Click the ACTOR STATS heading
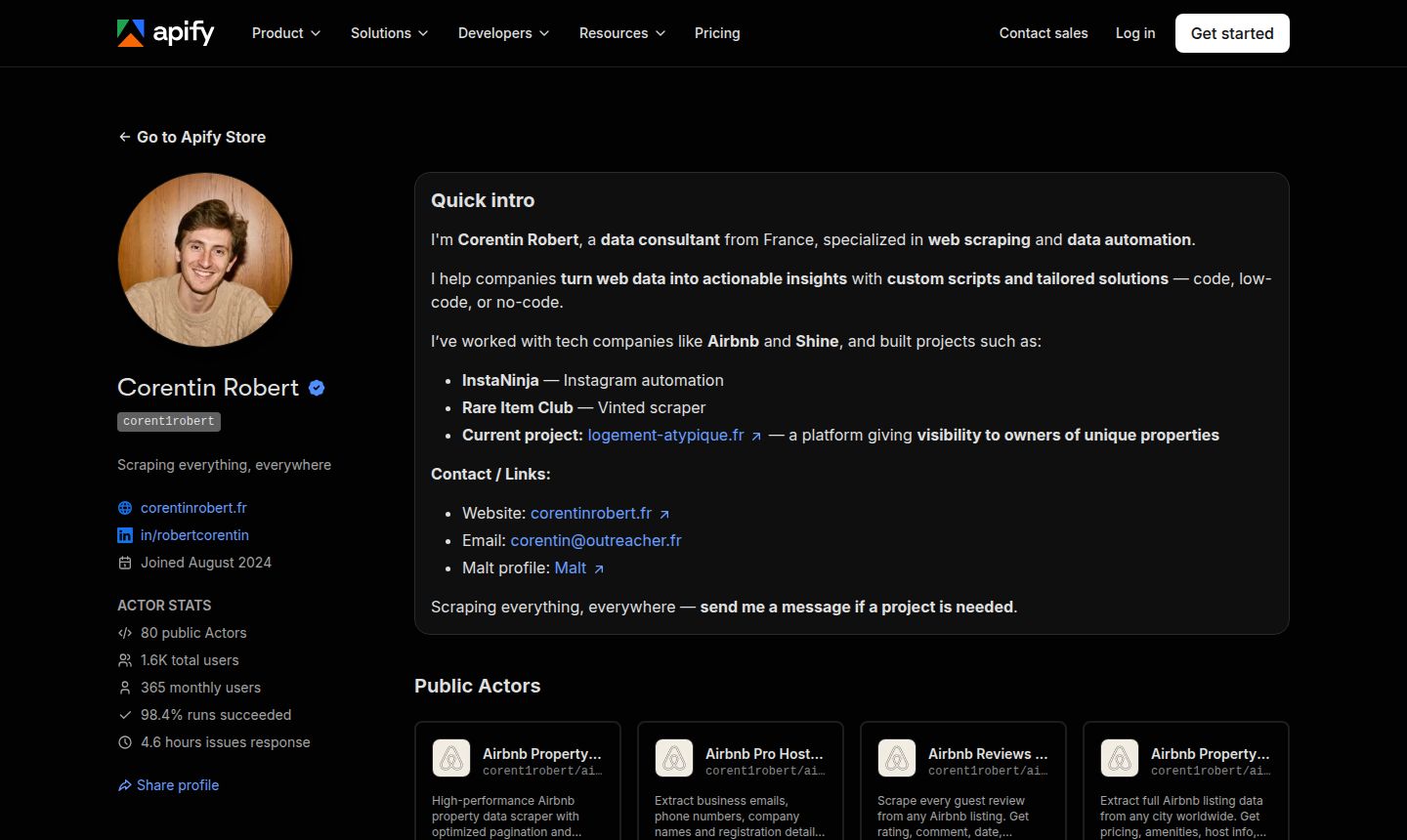This screenshot has width=1407, height=840. pos(164,606)
